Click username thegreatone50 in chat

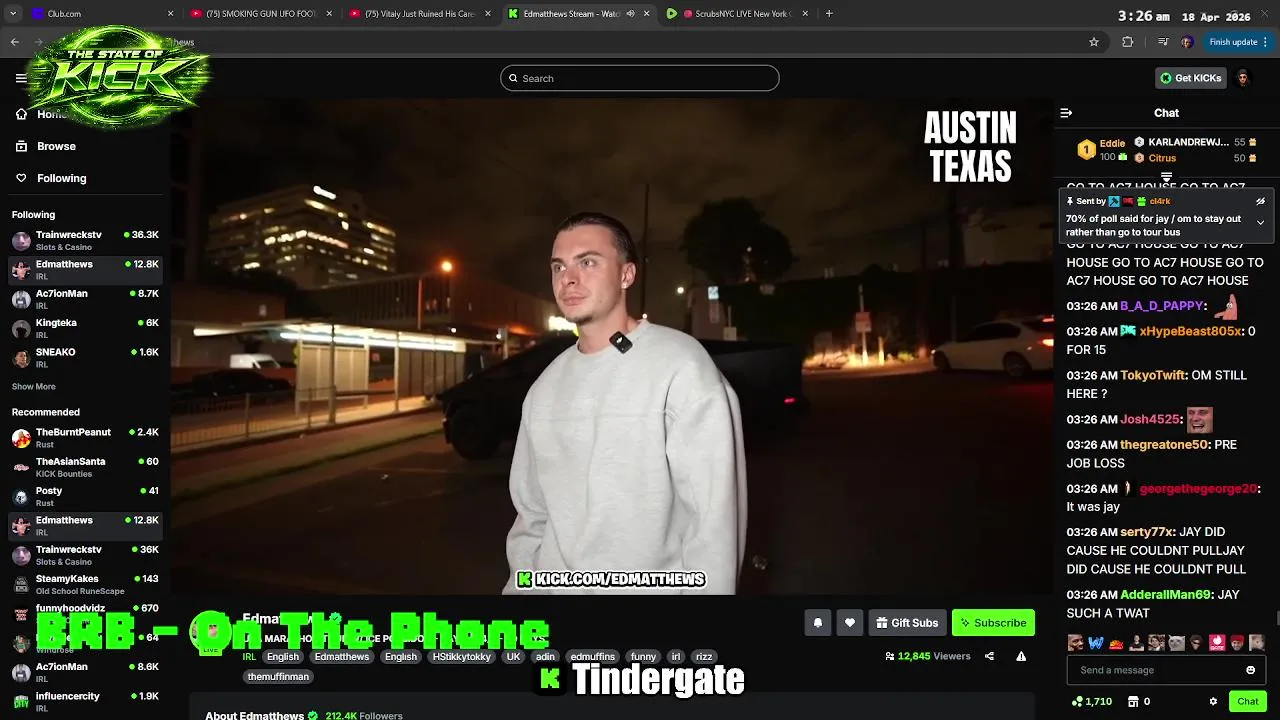click(x=1164, y=444)
